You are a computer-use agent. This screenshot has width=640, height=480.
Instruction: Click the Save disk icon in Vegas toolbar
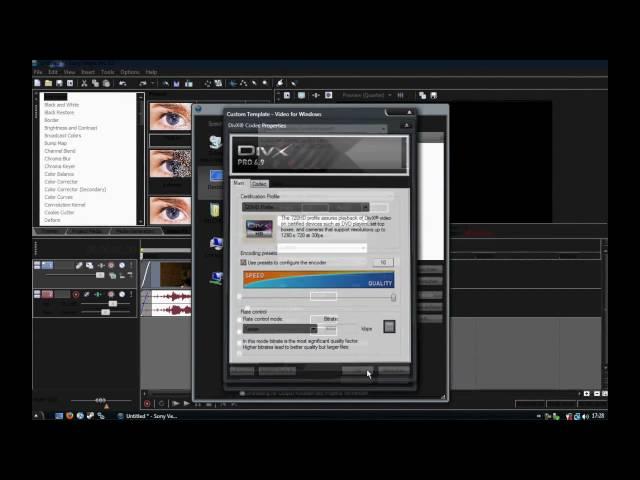coord(59,83)
